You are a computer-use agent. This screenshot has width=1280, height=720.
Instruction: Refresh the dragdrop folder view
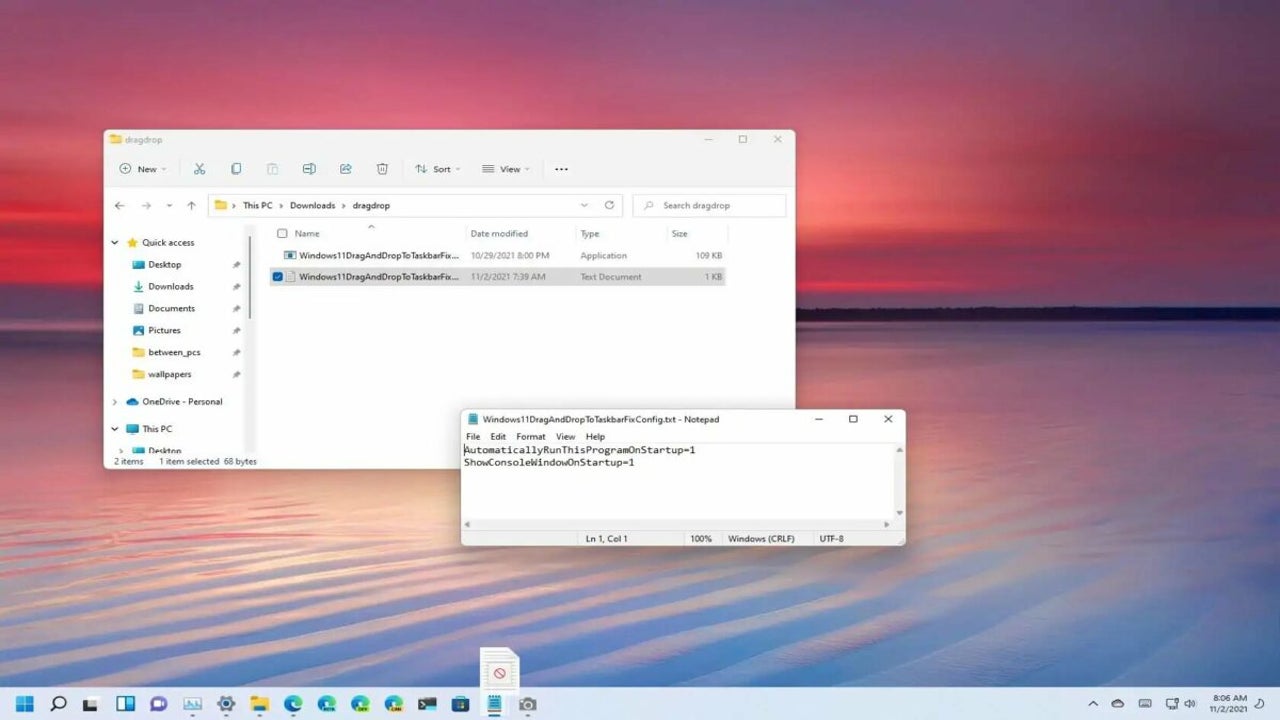609,205
